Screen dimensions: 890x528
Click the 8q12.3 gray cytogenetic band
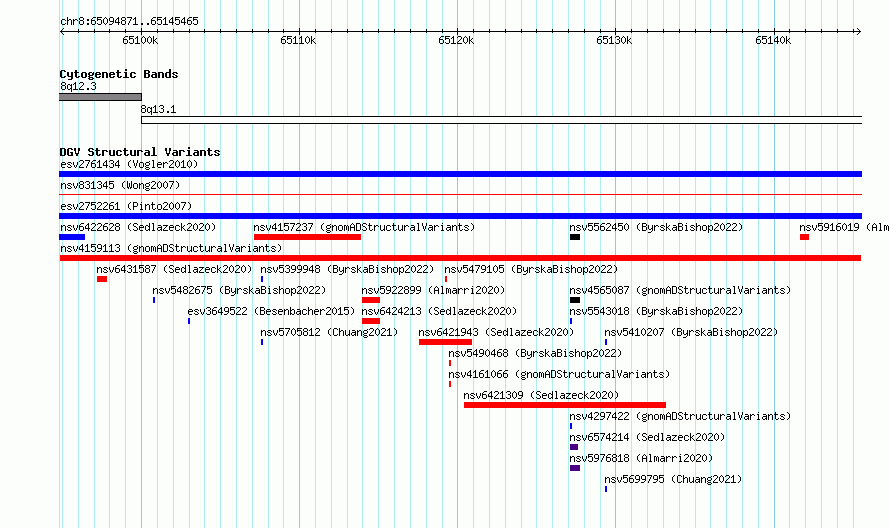pyautogui.click(x=100, y=97)
